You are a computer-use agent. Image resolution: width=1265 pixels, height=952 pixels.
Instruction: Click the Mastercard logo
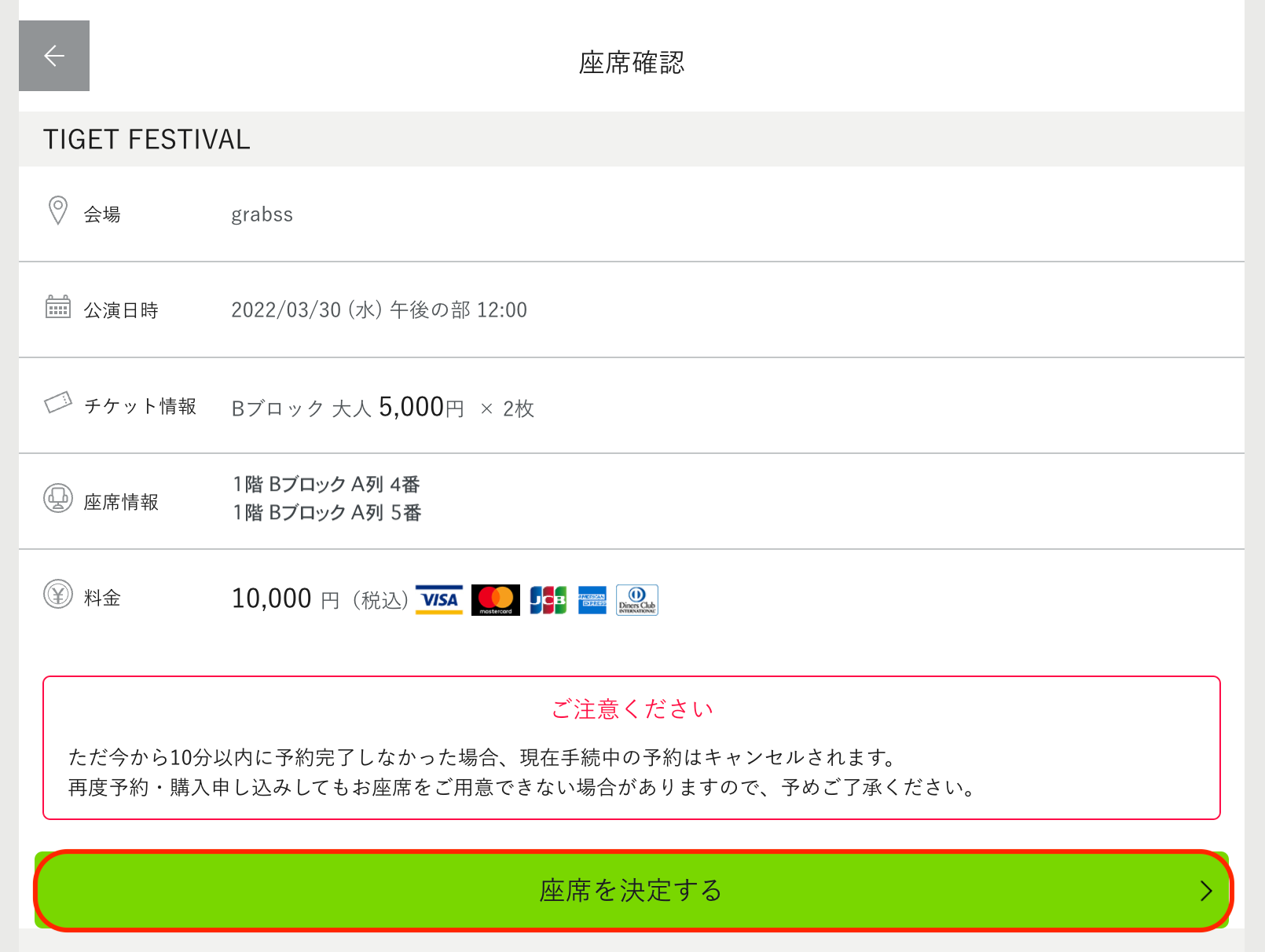[x=496, y=601]
